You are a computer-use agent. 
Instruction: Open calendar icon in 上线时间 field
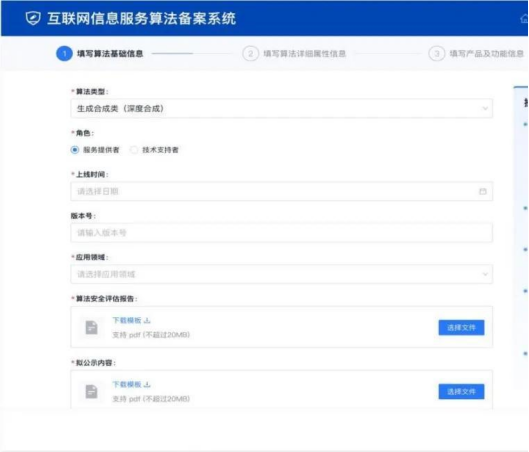point(483,191)
